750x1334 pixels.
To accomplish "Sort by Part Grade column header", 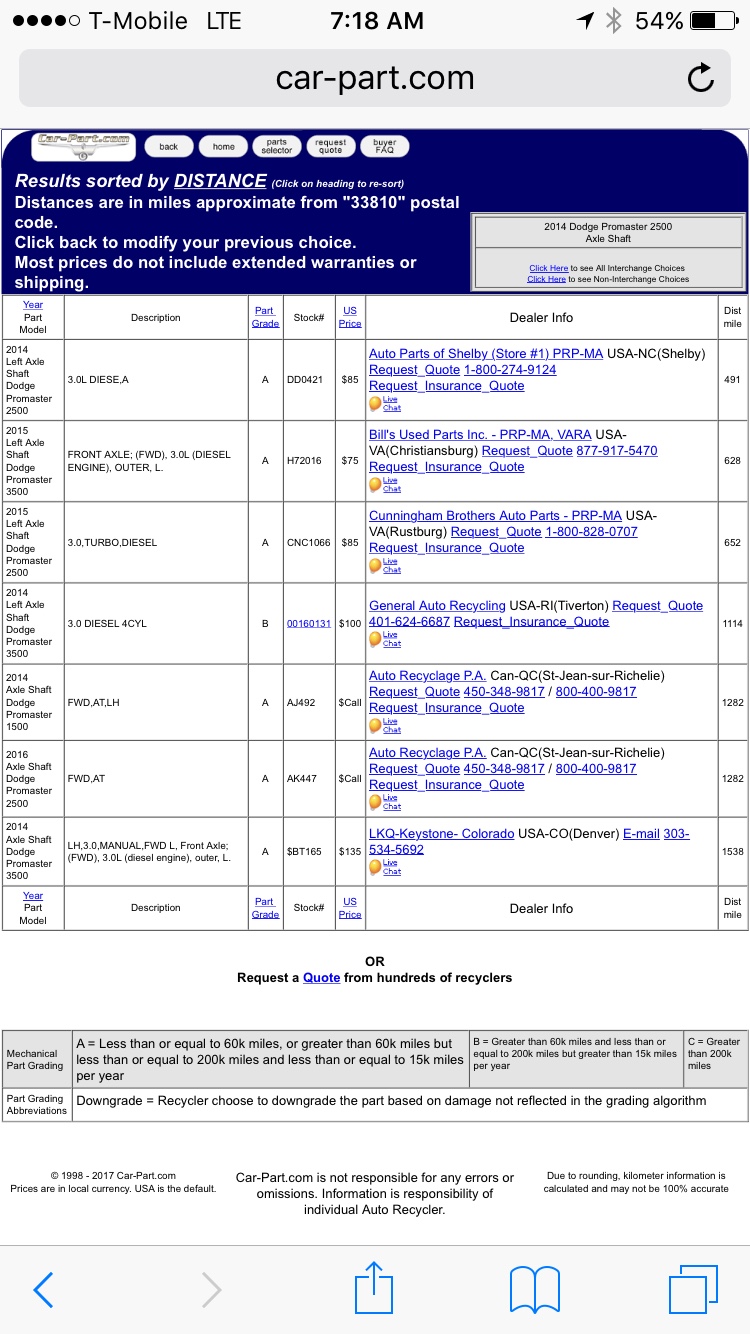I will (265, 317).
